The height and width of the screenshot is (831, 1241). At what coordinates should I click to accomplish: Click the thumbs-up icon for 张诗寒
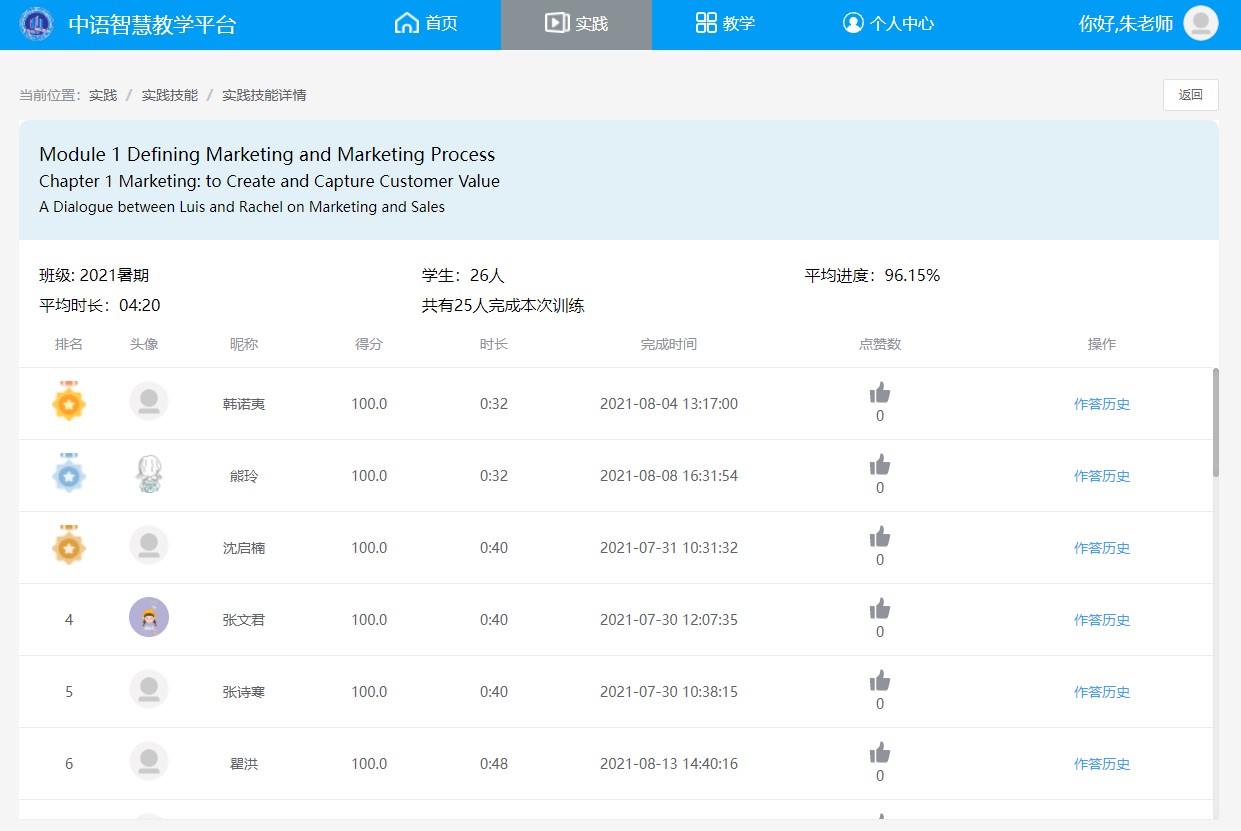[x=880, y=681]
